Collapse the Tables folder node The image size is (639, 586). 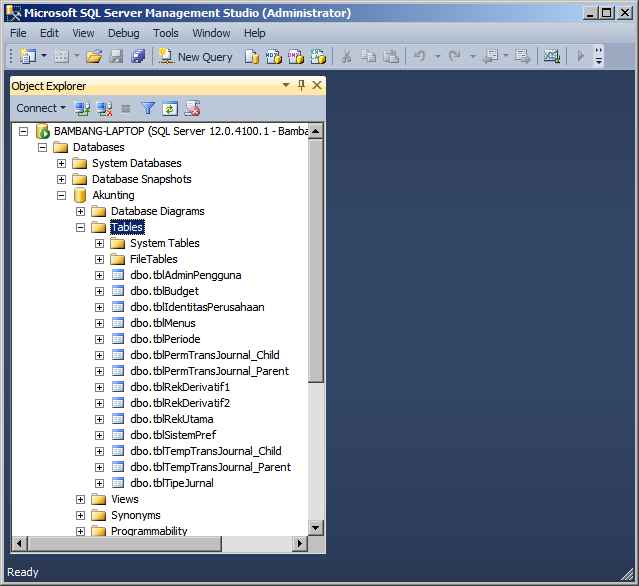80,227
